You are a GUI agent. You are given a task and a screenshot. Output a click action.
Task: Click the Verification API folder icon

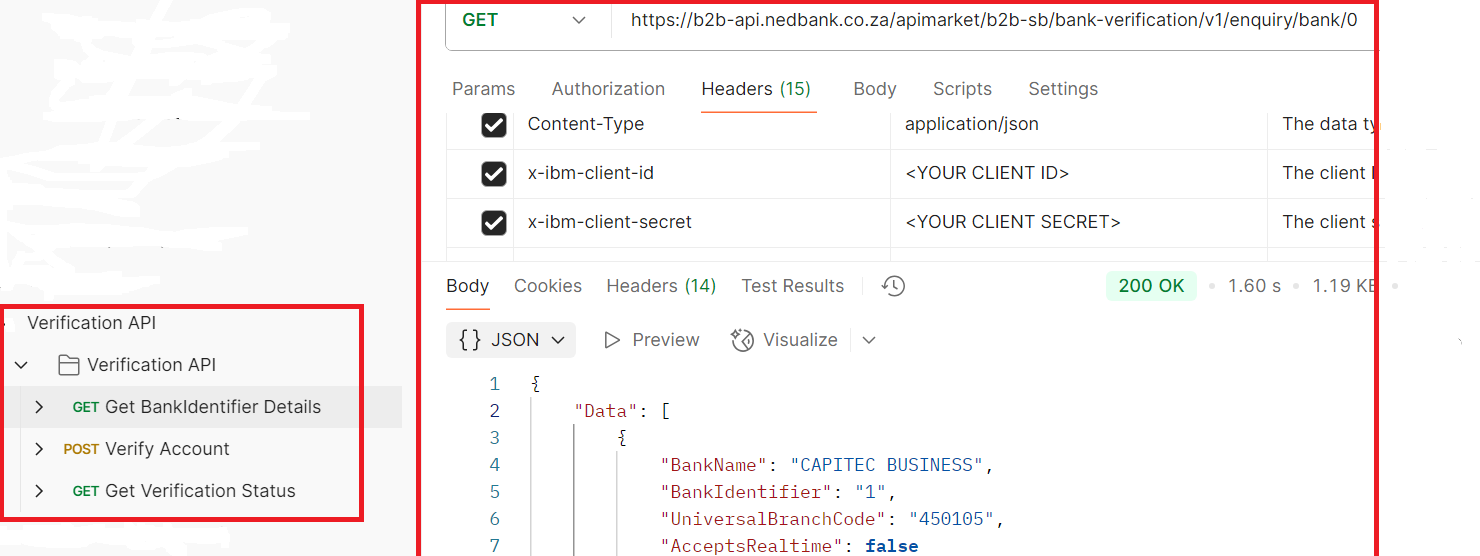pyautogui.click(x=69, y=365)
